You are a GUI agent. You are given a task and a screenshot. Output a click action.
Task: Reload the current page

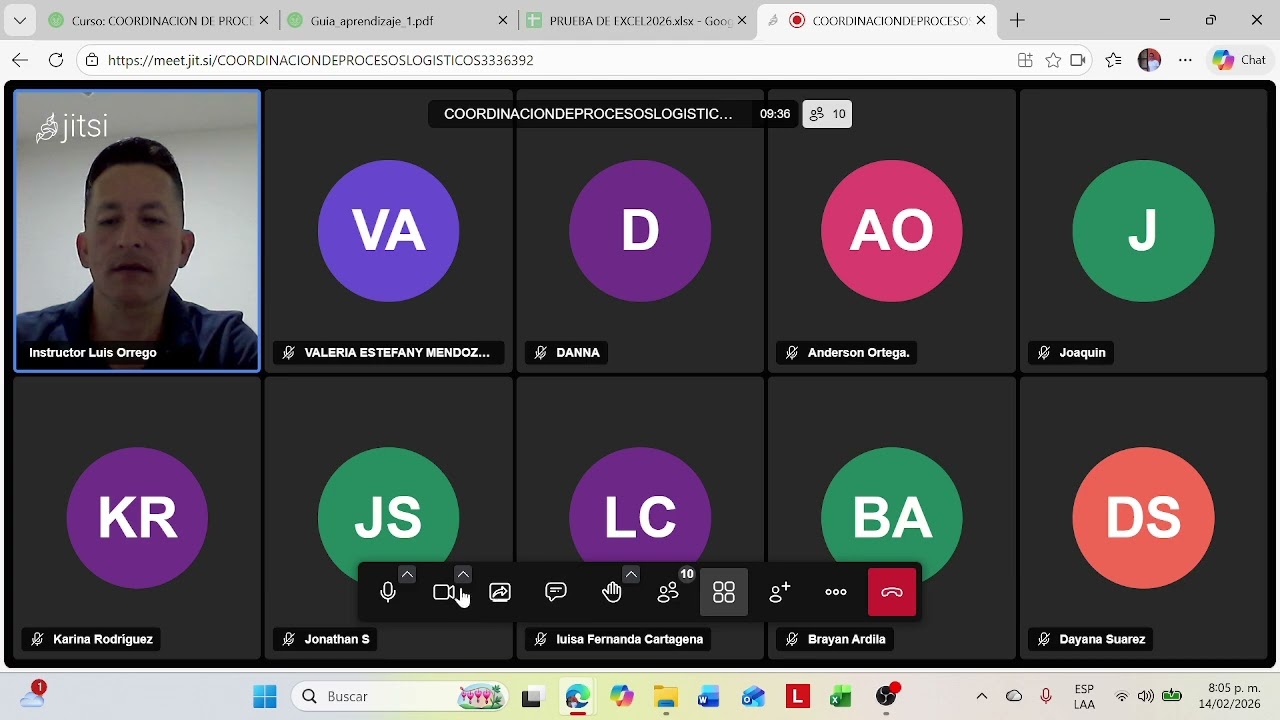[56, 60]
